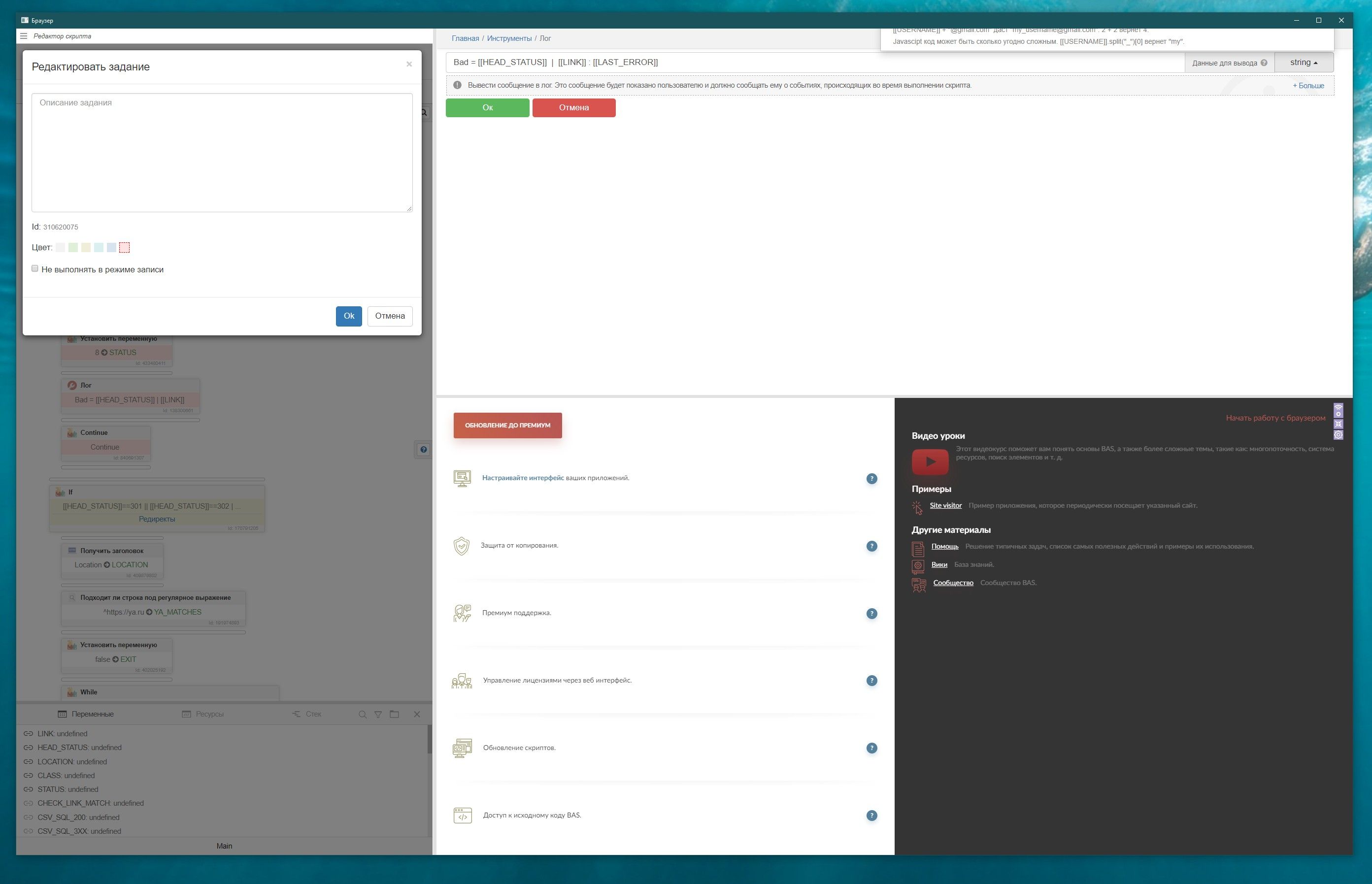Play the video lessons YouTube button
1372x884 pixels.
tap(930, 461)
